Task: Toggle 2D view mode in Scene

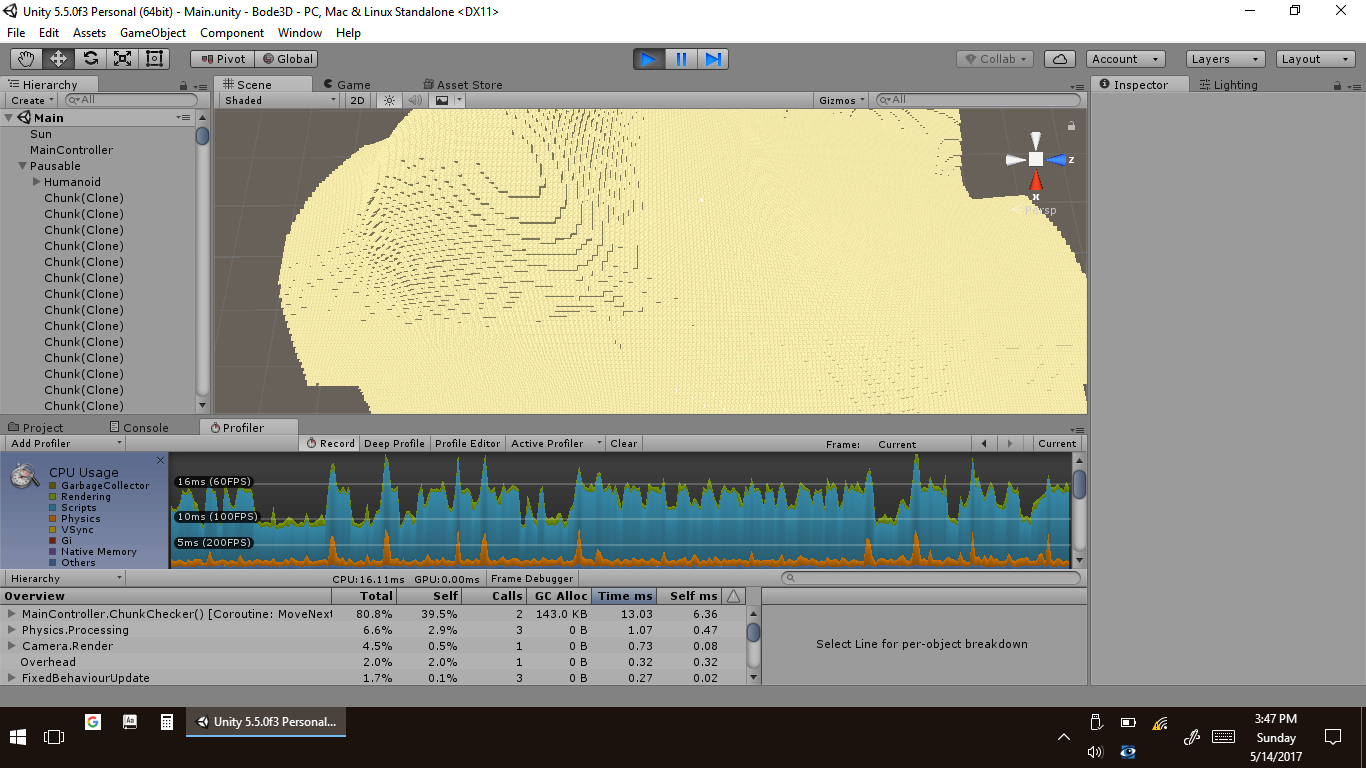Action: (x=357, y=100)
